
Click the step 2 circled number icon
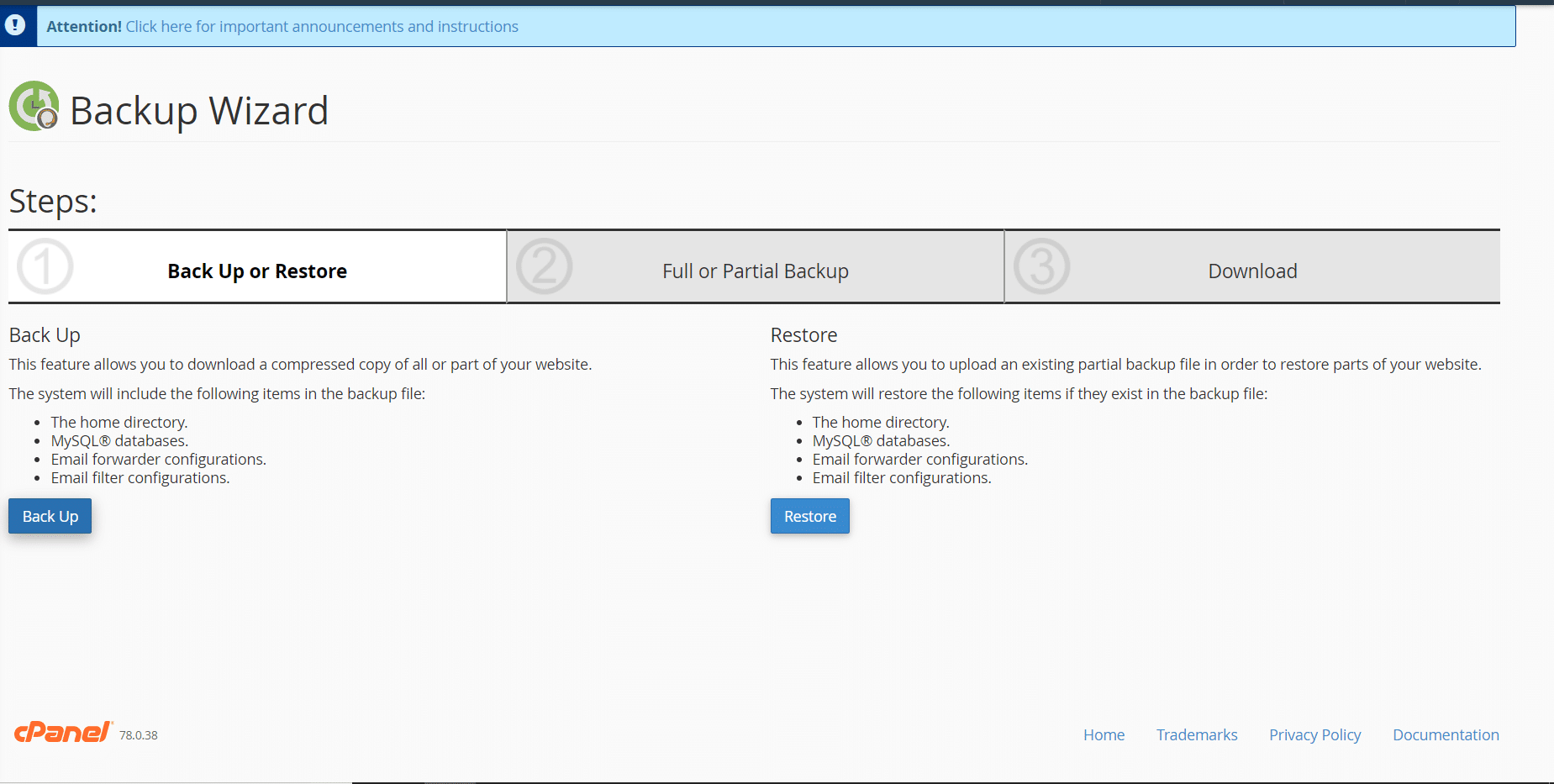pyautogui.click(x=544, y=267)
